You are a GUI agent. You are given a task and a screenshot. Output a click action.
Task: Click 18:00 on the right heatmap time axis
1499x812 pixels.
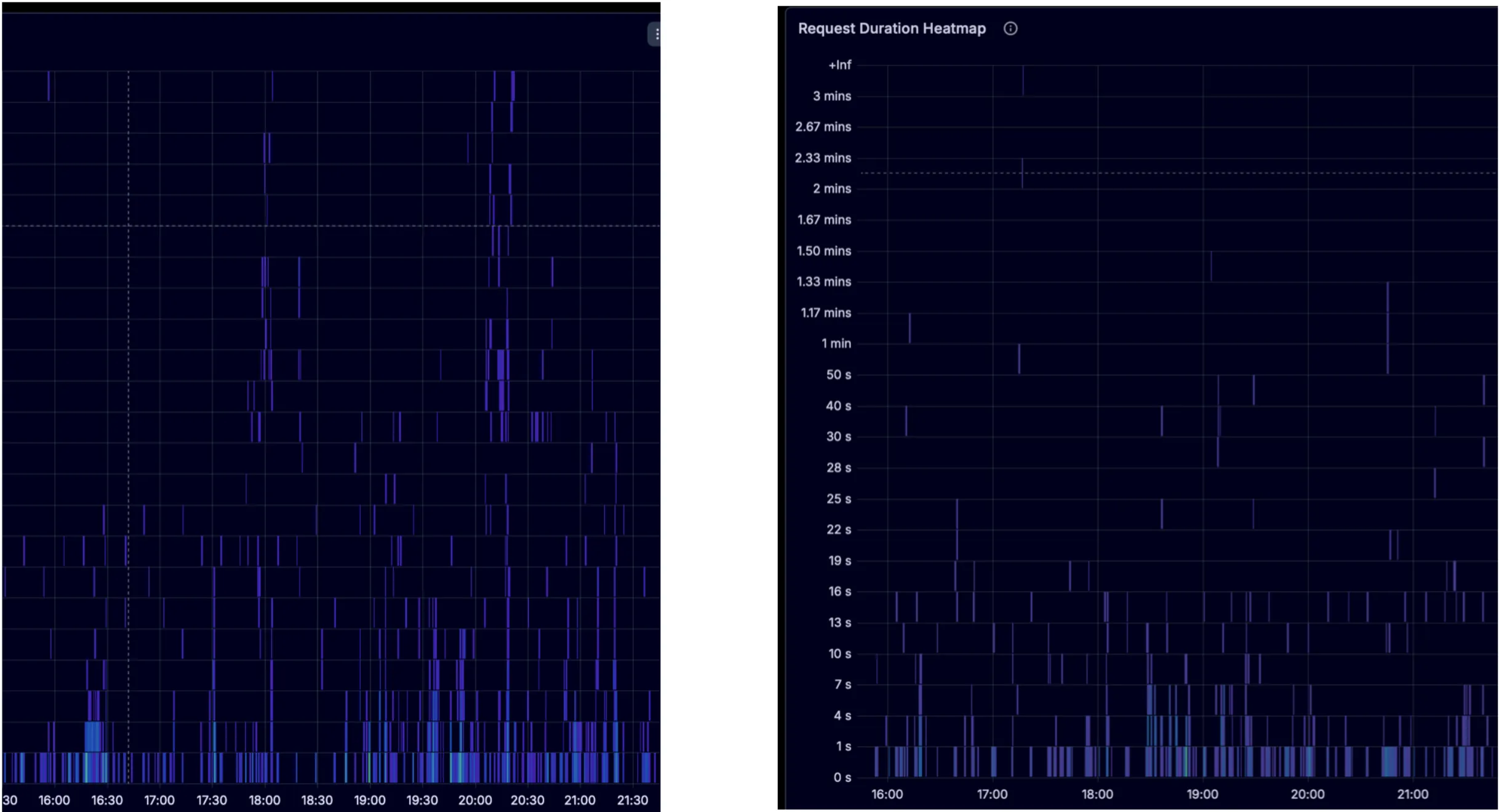tap(1098, 794)
